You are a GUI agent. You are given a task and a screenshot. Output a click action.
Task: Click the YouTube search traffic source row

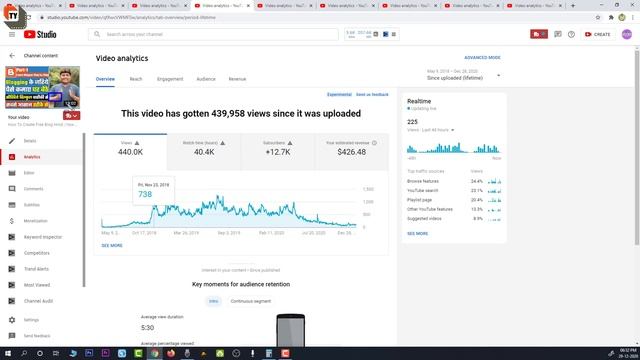tap(454, 191)
